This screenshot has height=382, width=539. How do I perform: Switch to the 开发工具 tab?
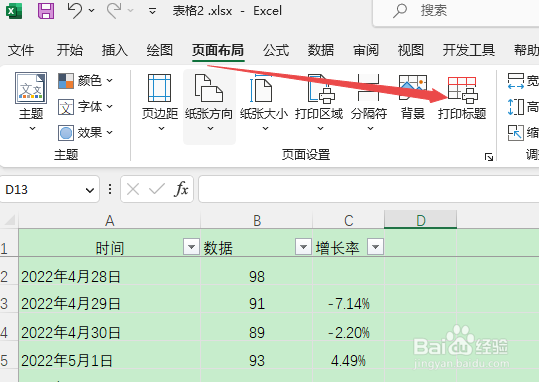pos(469,50)
